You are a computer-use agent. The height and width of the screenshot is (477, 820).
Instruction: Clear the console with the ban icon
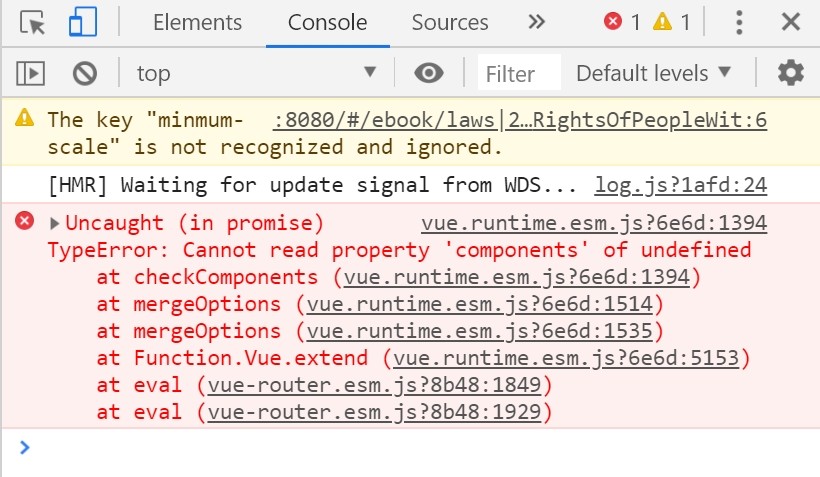coord(85,73)
